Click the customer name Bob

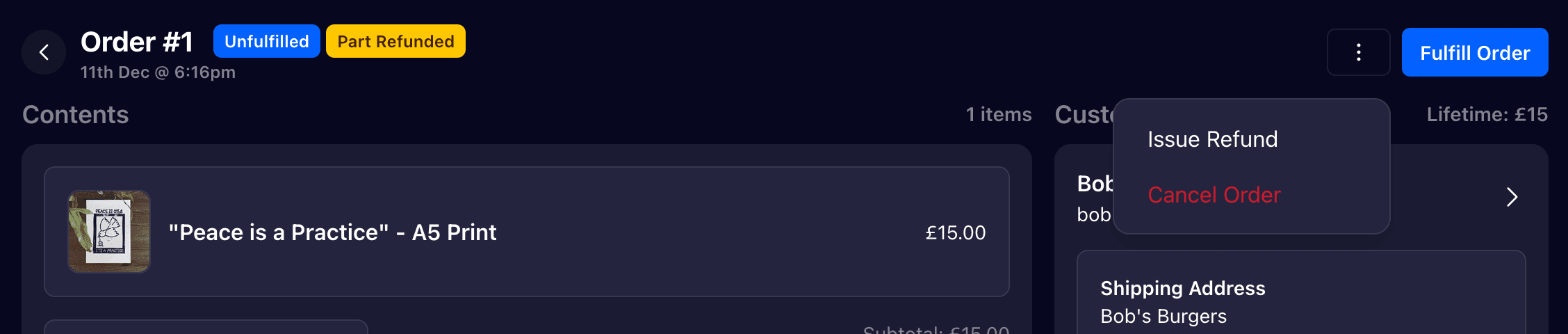(x=1094, y=184)
